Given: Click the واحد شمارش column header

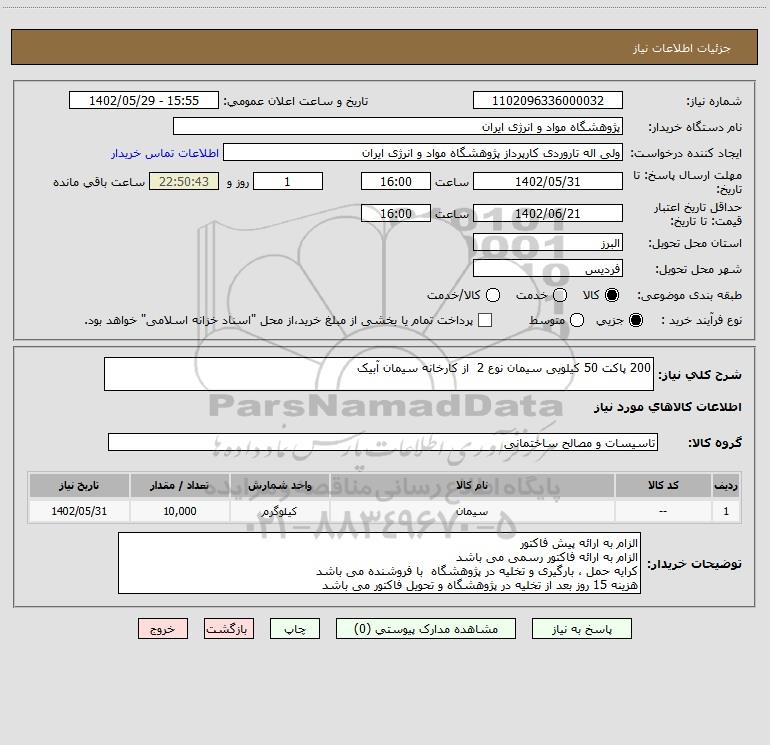Looking at the screenshot, I should pos(279,486).
